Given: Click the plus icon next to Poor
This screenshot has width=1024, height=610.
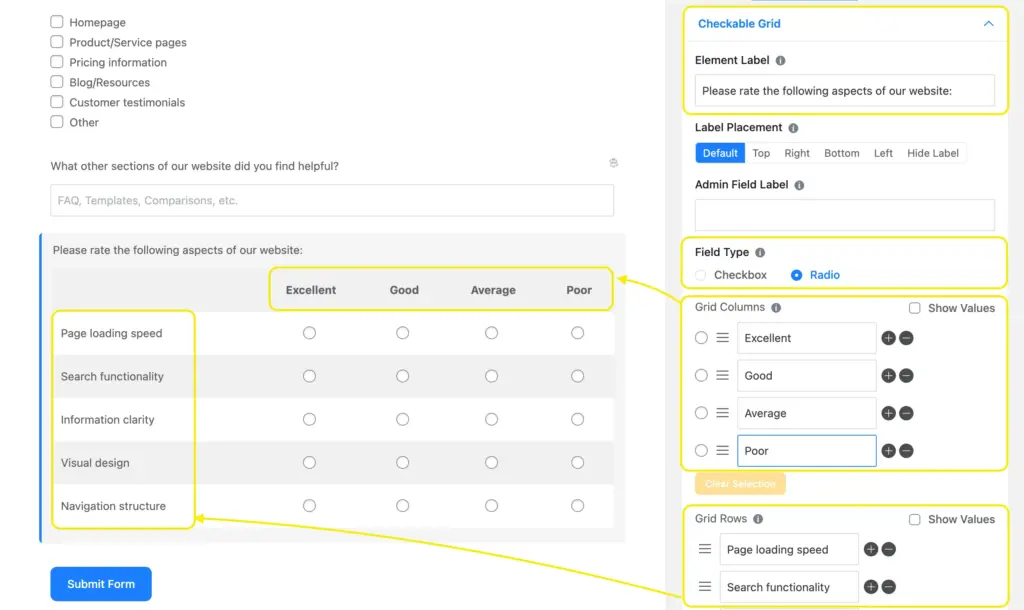Looking at the screenshot, I should pyautogui.click(x=888, y=450).
